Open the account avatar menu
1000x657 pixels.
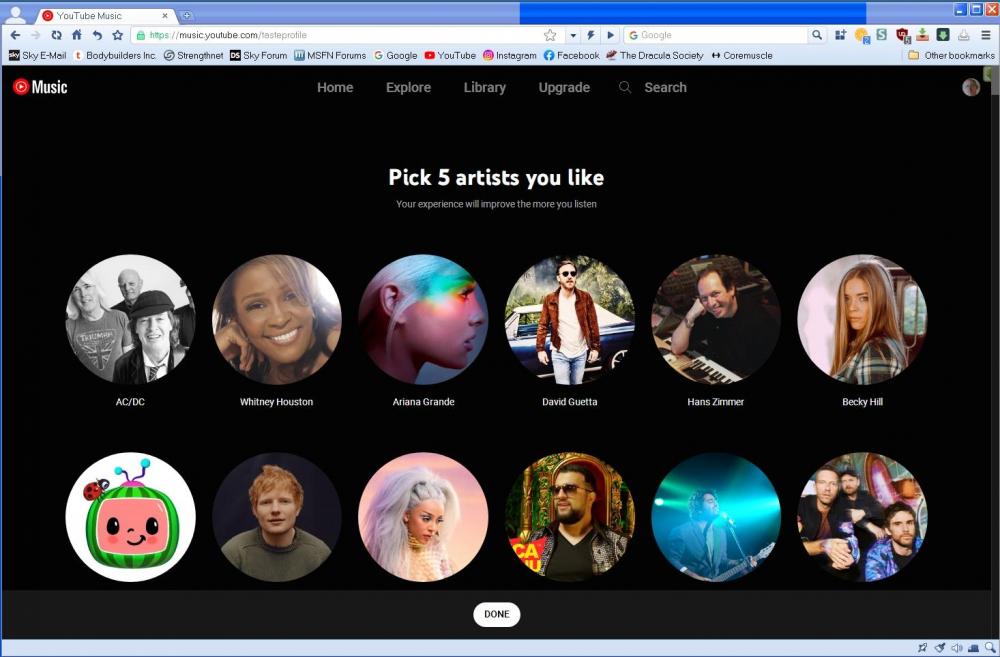coord(971,87)
